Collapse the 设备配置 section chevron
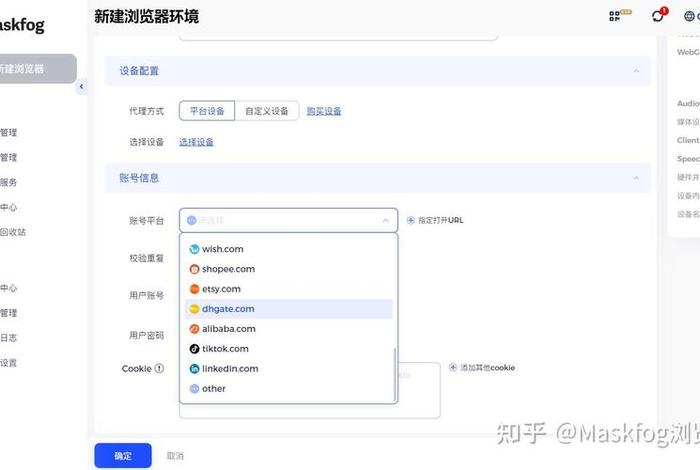The image size is (700, 470). point(636,71)
